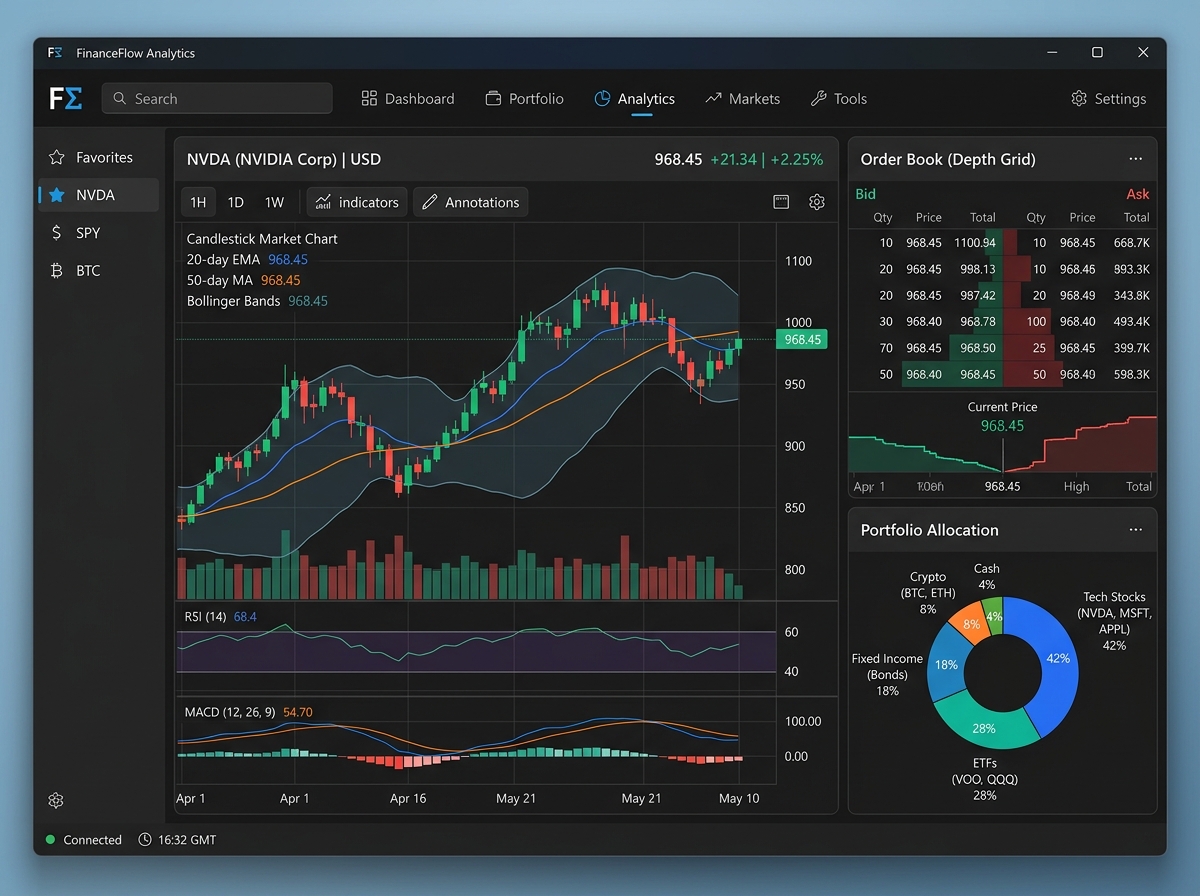This screenshot has height=896, width=1200.
Task: Select NVDA in the sidebar
Action: point(98,195)
